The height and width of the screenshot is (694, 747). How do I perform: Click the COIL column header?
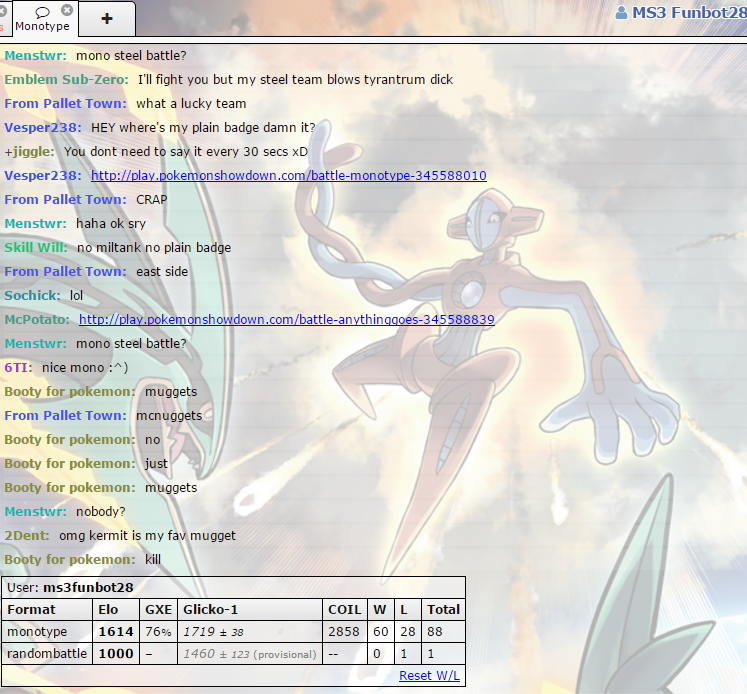click(345, 610)
